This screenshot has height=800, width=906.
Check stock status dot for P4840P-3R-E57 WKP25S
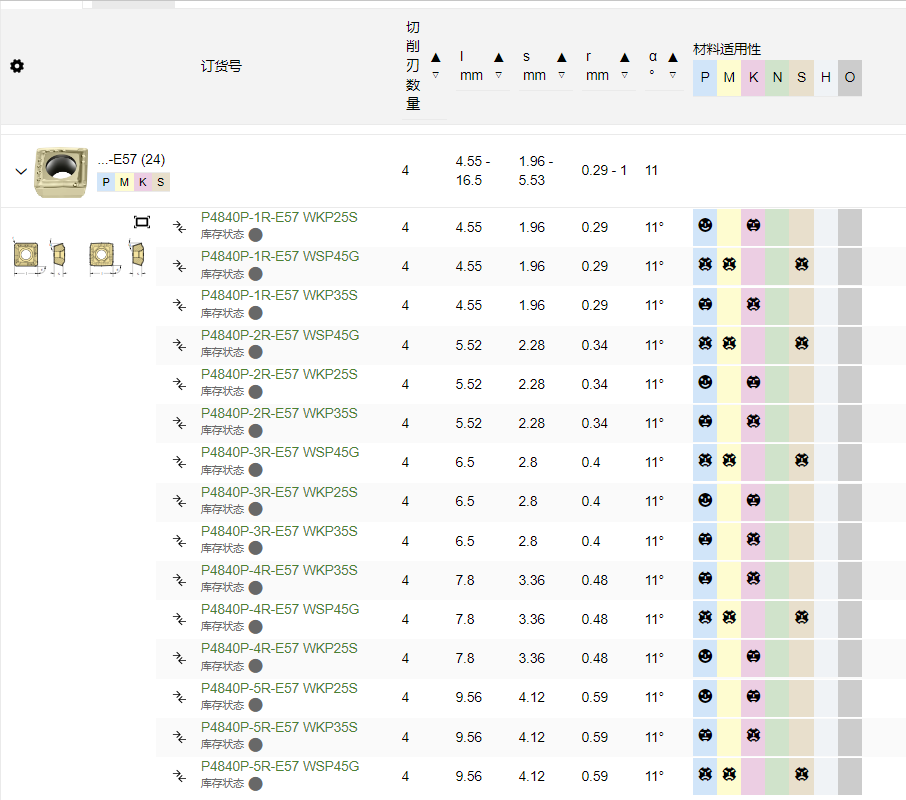coord(256,509)
